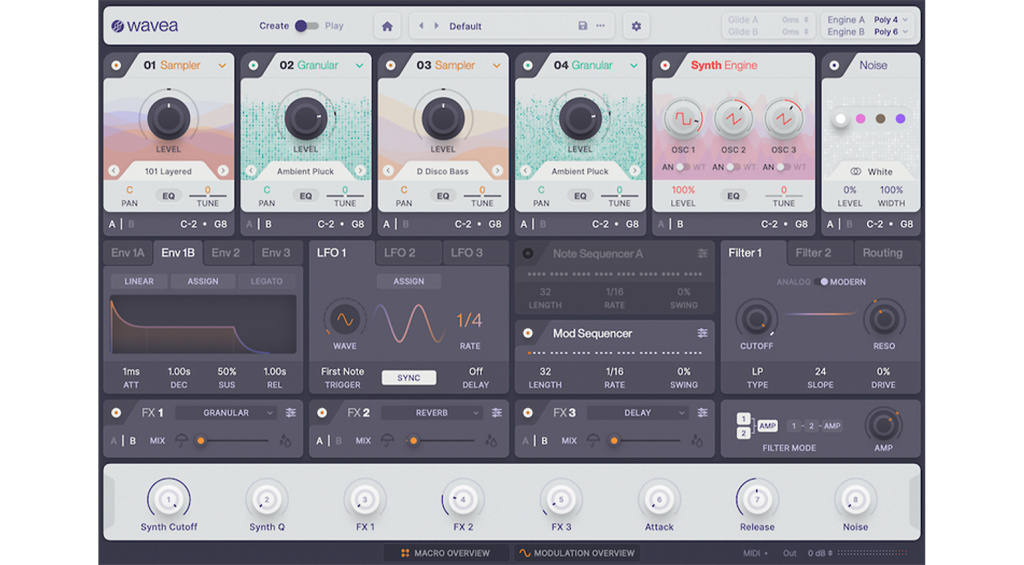Click envelope ASSIGN button
Image resolution: width=1024 pixels, height=565 pixels.
click(x=203, y=282)
